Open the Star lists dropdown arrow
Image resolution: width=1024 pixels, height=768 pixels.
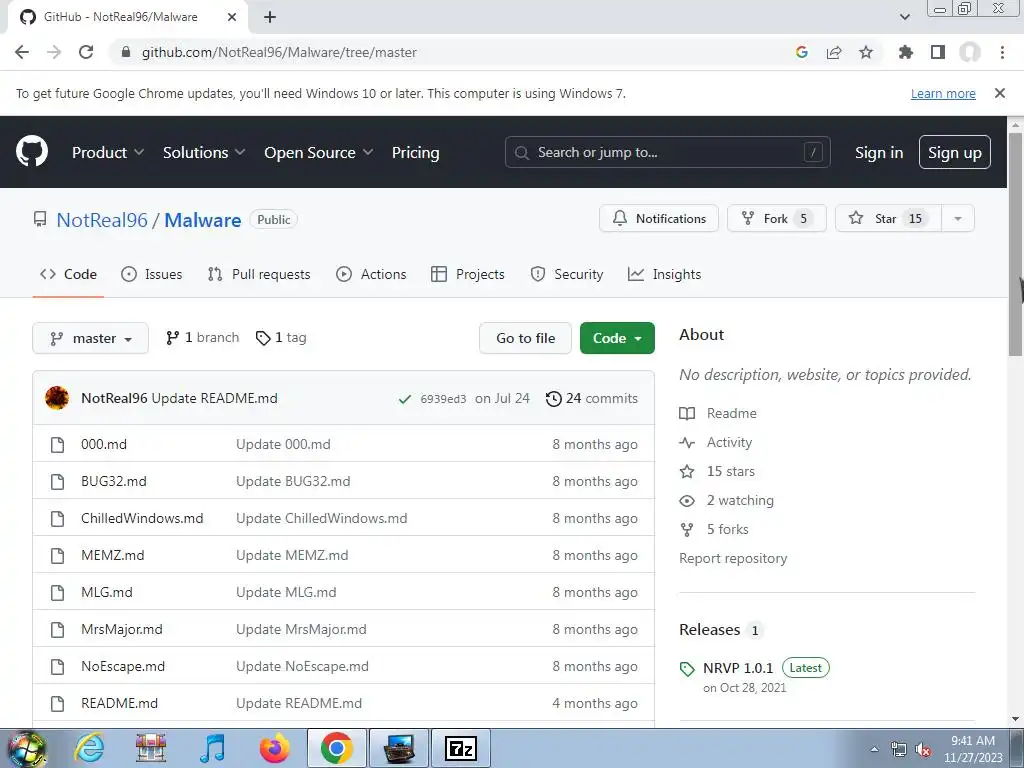[958, 219]
